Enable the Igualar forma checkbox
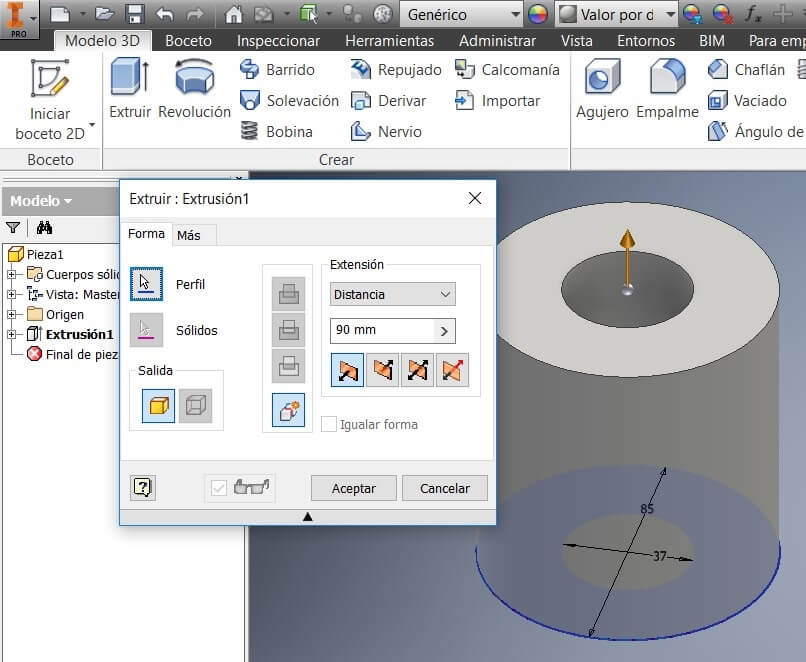Viewport: 806px width, 662px height. tap(328, 425)
